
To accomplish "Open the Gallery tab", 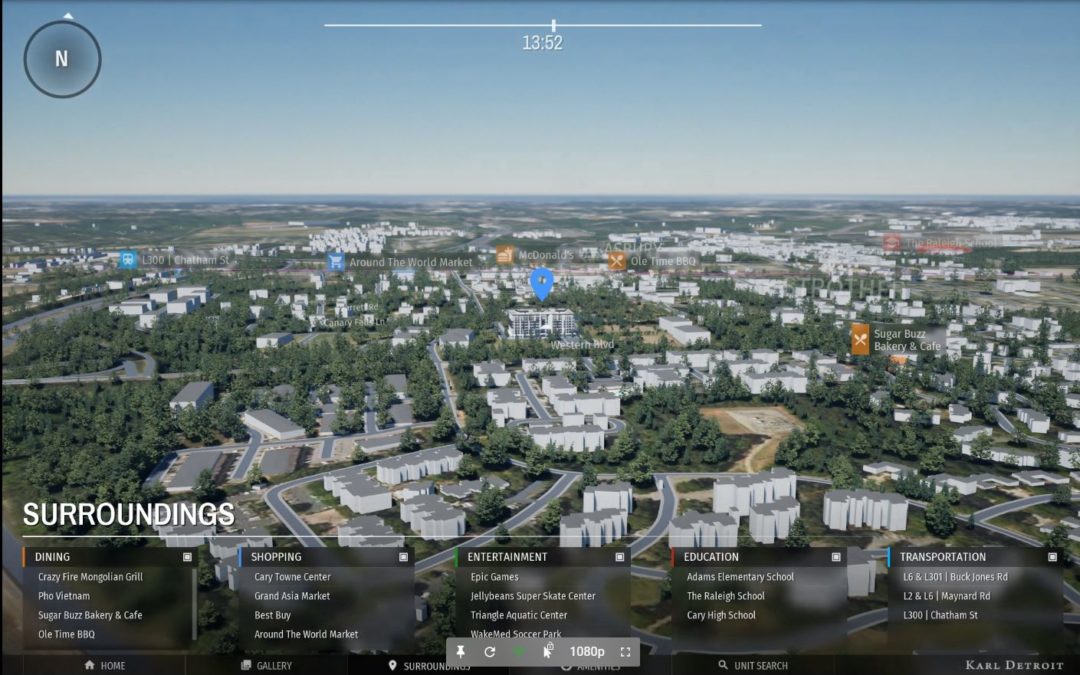I will [266, 665].
